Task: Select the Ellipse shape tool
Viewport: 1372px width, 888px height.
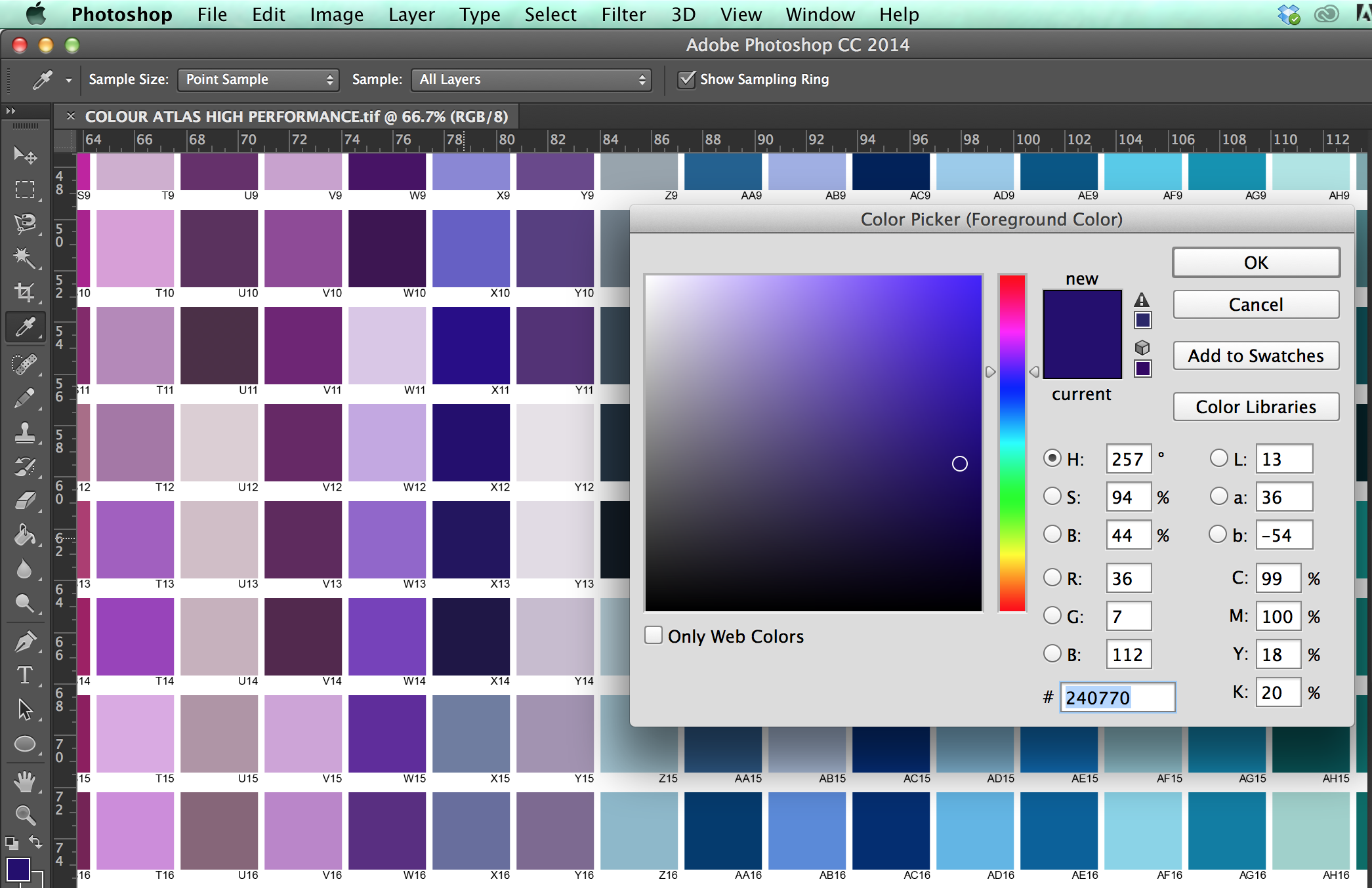Action: tap(25, 744)
